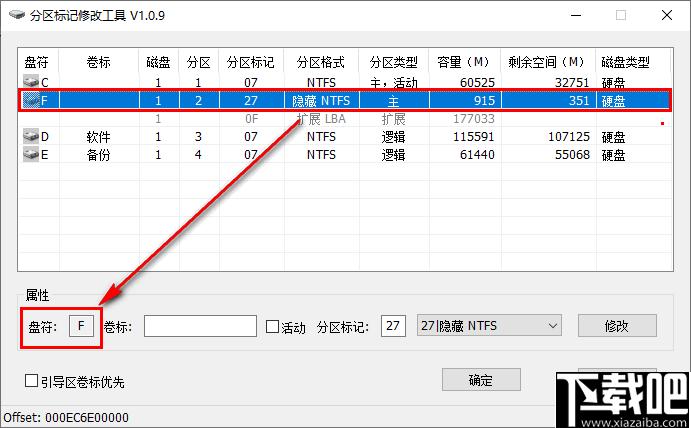Click the 剩余空间（M）column header

[x=548, y=62]
